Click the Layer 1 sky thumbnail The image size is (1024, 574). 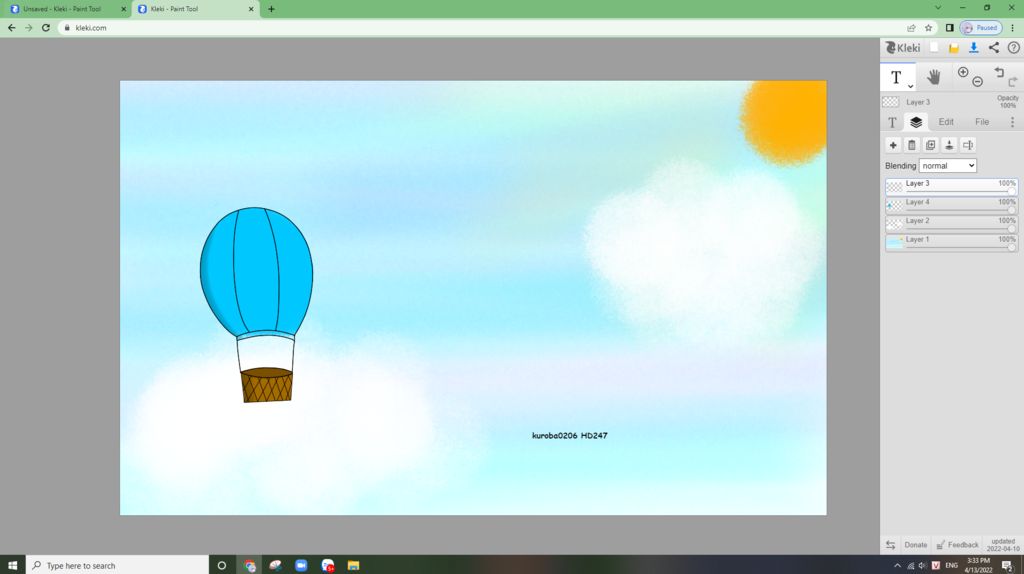pos(894,243)
